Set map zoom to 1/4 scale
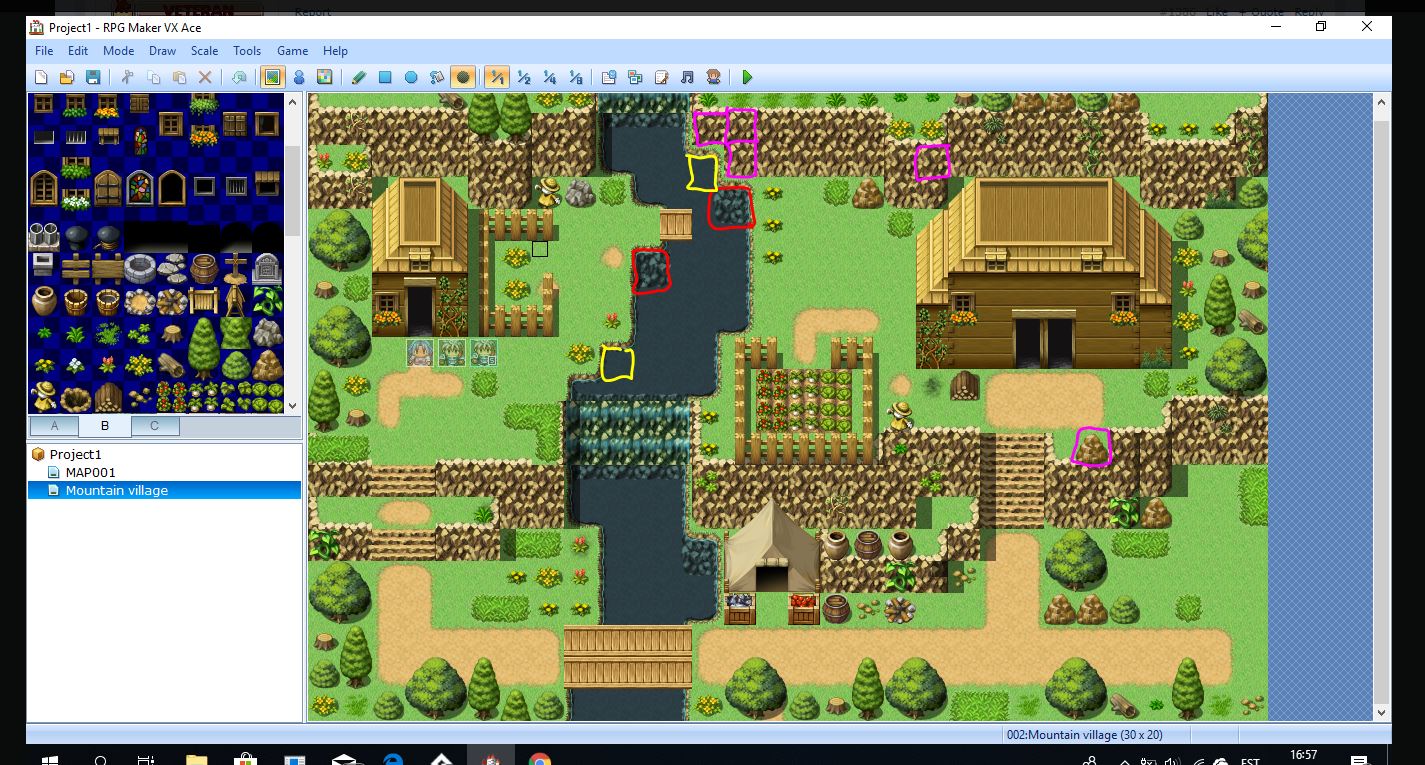Screen dimensions: 1425x765 point(549,77)
